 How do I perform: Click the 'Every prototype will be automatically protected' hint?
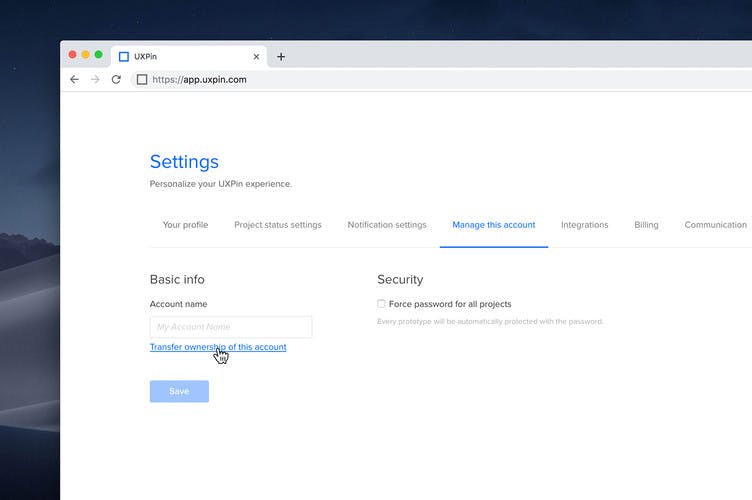point(490,321)
